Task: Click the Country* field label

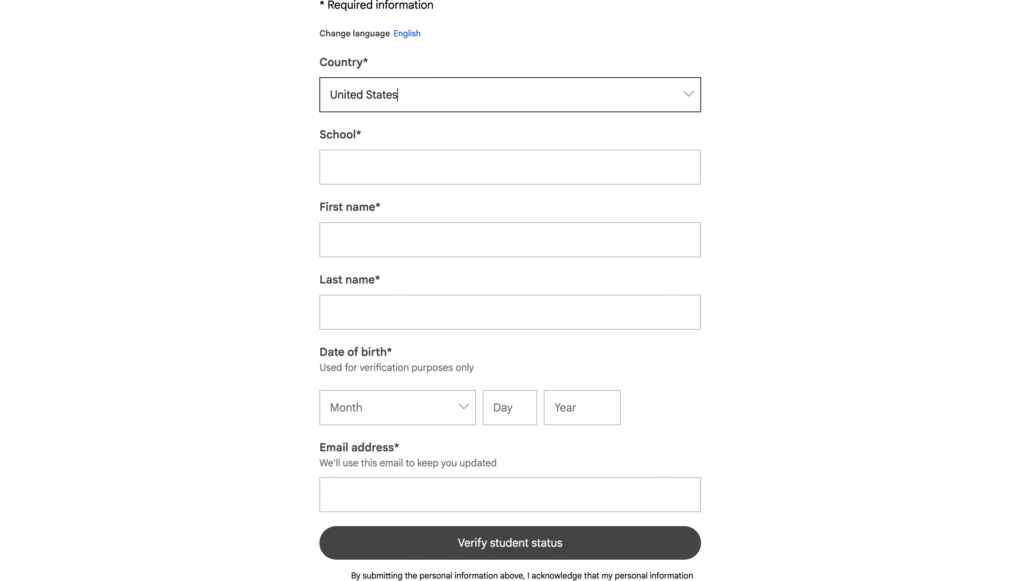Action: click(x=343, y=62)
